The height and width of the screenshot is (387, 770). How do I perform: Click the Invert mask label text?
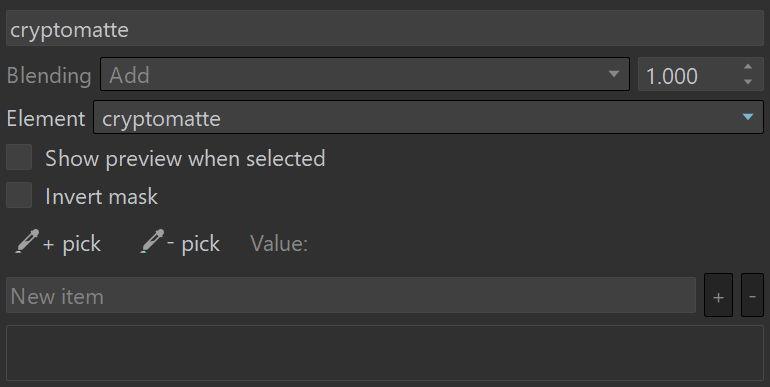coord(102,196)
